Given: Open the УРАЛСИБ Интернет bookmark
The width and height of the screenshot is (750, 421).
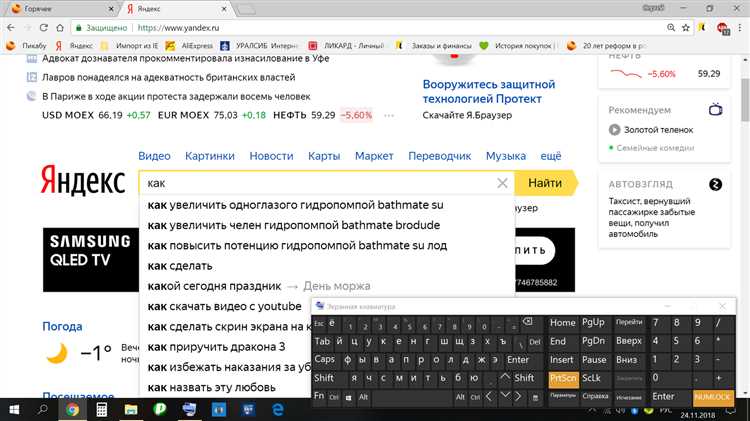Looking at the screenshot, I should pyautogui.click(x=259, y=46).
